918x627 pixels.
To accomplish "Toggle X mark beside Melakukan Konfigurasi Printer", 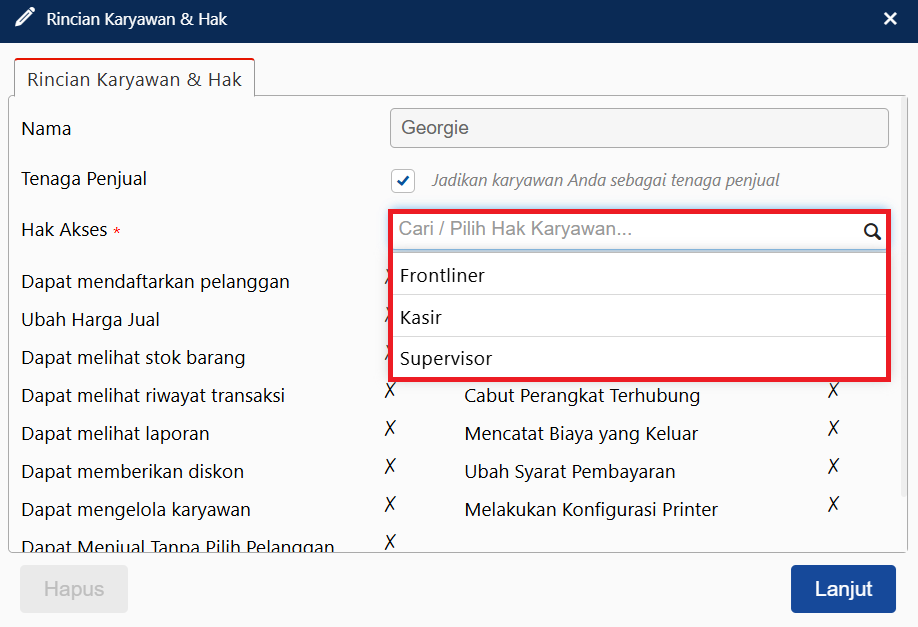I will [832, 504].
